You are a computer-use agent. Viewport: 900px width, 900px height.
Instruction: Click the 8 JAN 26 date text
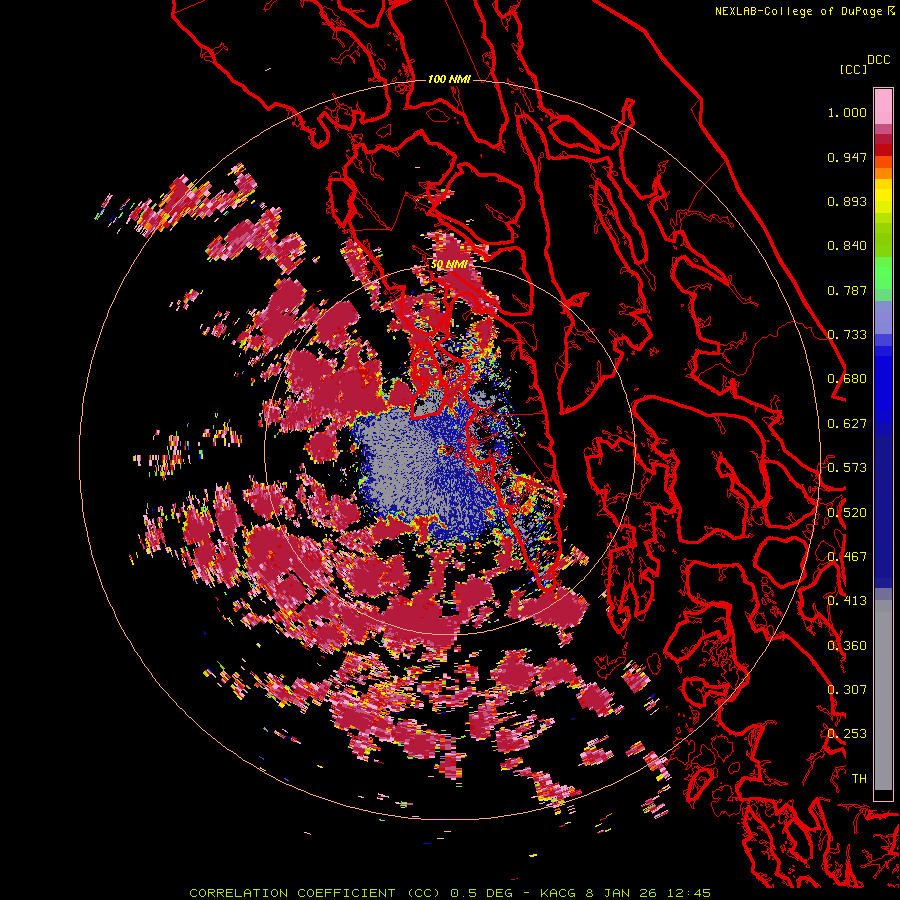coord(624,893)
